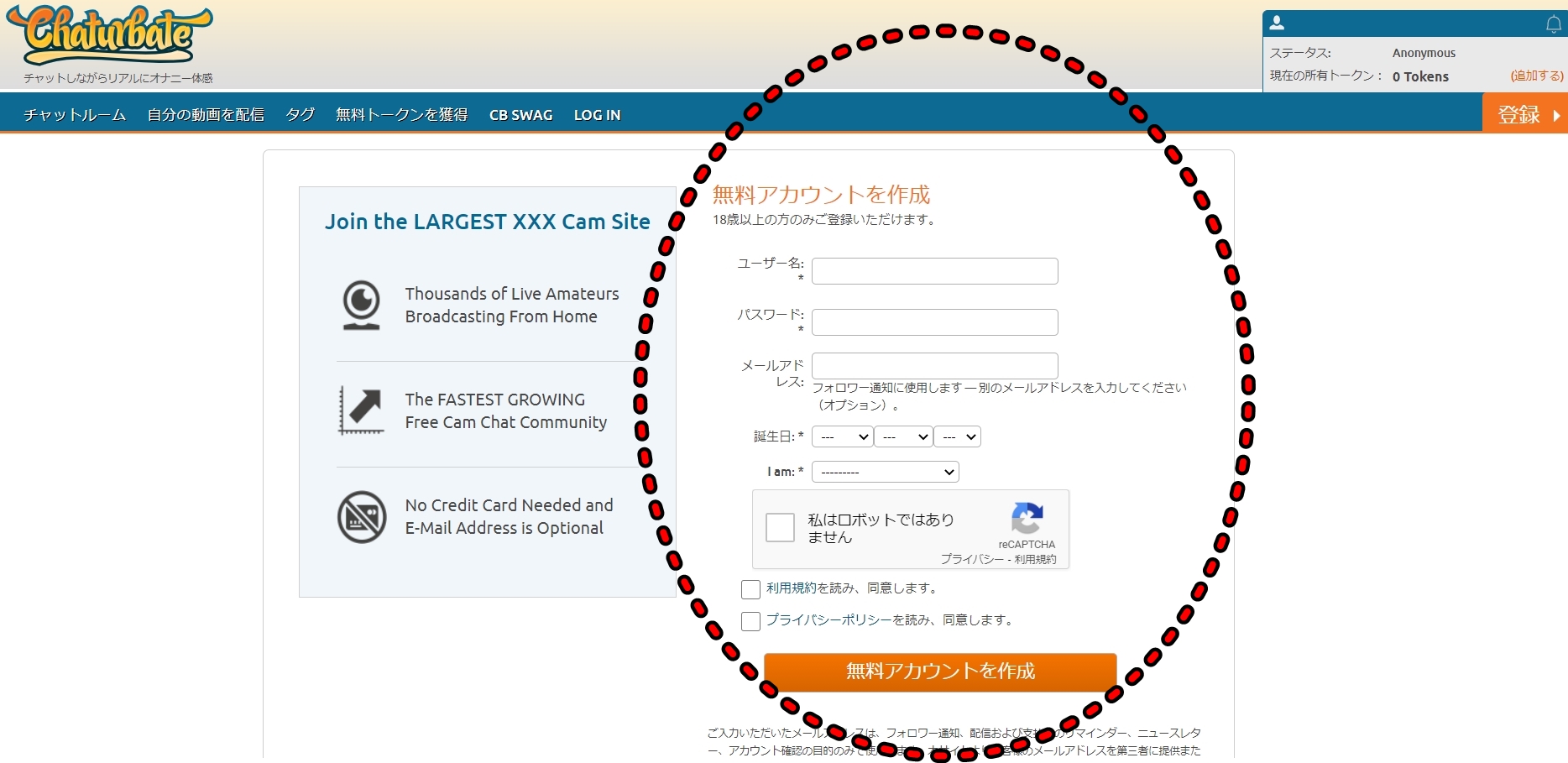Image resolution: width=1568 pixels, height=763 pixels.
Task: Open 無料トークンを獲得 menu item
Action: coord(402,115)
